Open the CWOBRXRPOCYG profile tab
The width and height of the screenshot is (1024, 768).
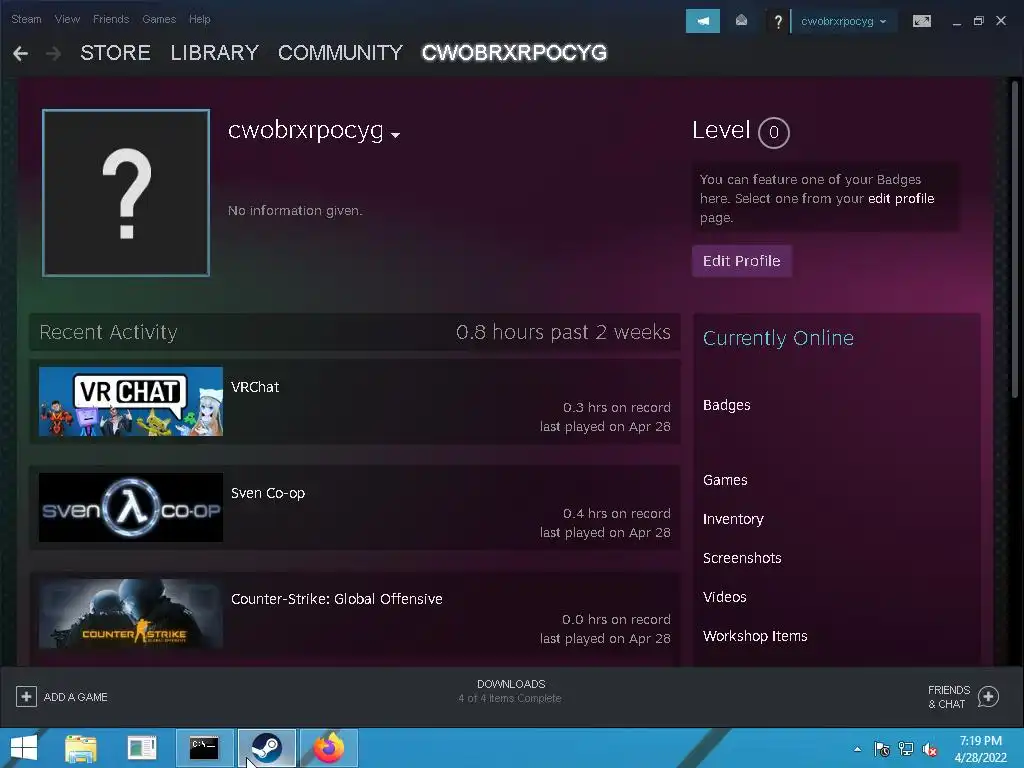click(514, 53)
